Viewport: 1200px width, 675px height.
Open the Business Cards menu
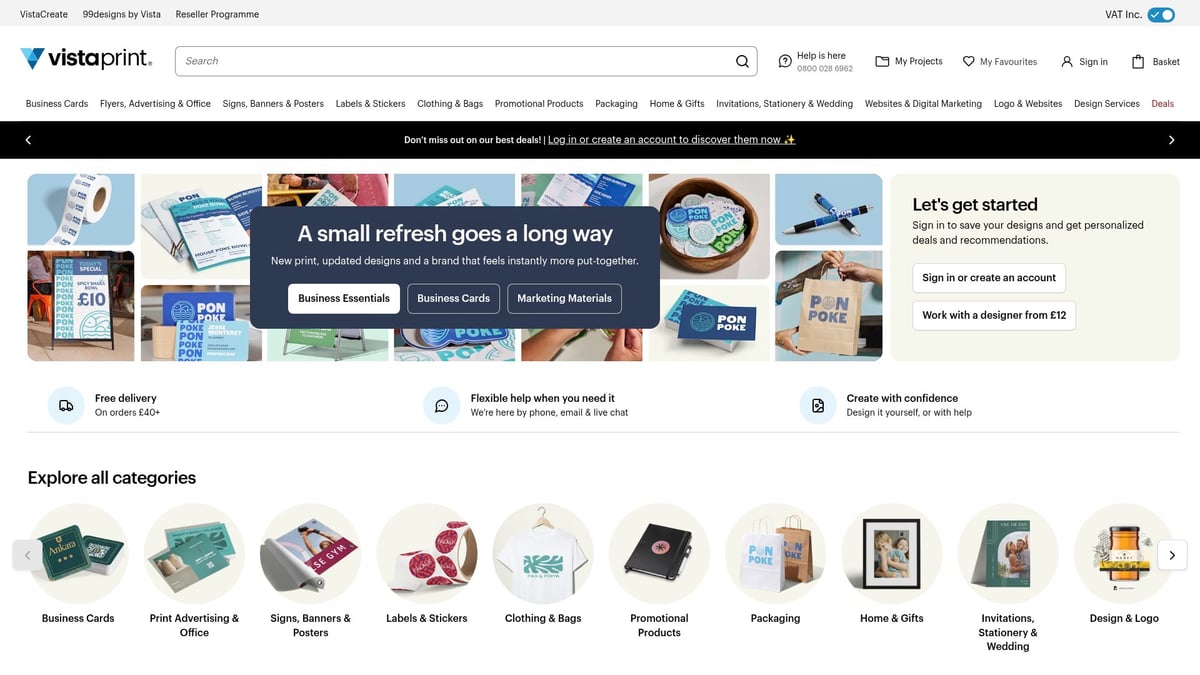coord(57,104)
